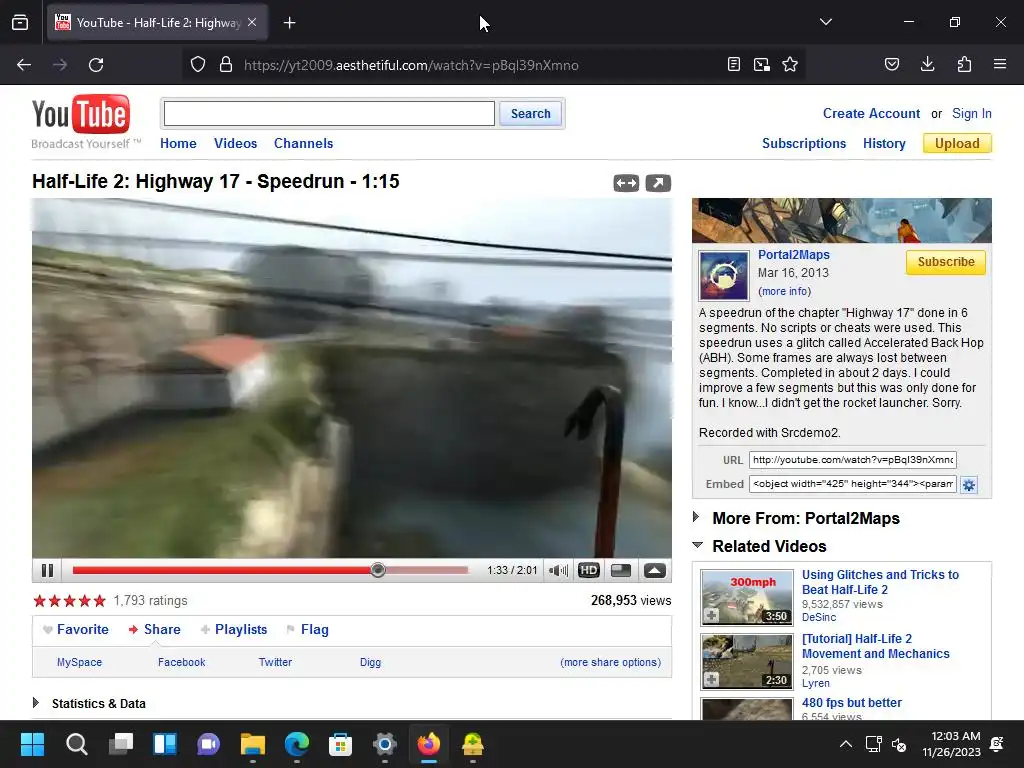Open picture-in-picture address bar icon
Viewport: 1024px width, 768px height.
[x=761, y=65]
